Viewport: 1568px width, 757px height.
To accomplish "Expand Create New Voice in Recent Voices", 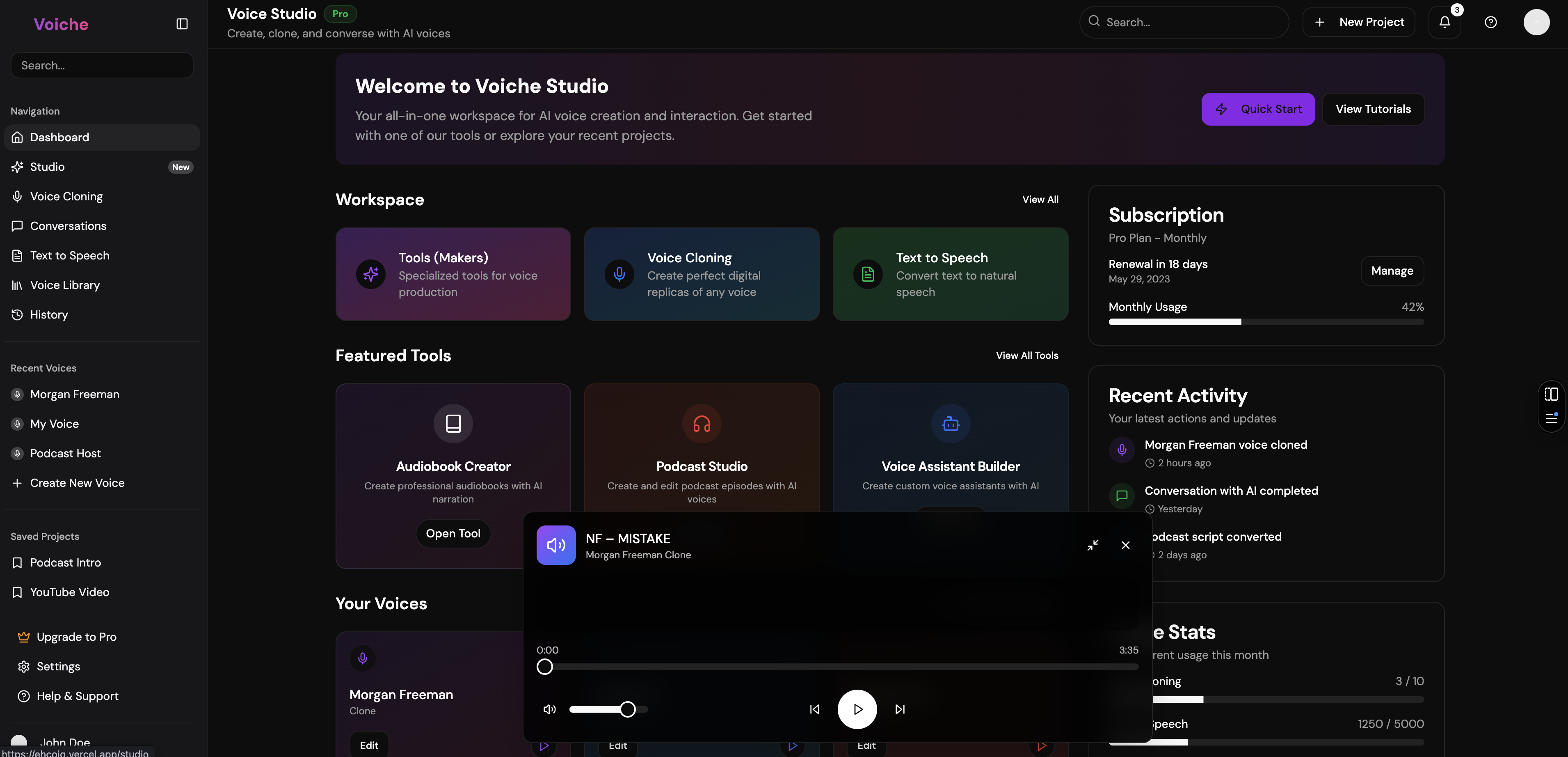I will click(x=77, y=483).
